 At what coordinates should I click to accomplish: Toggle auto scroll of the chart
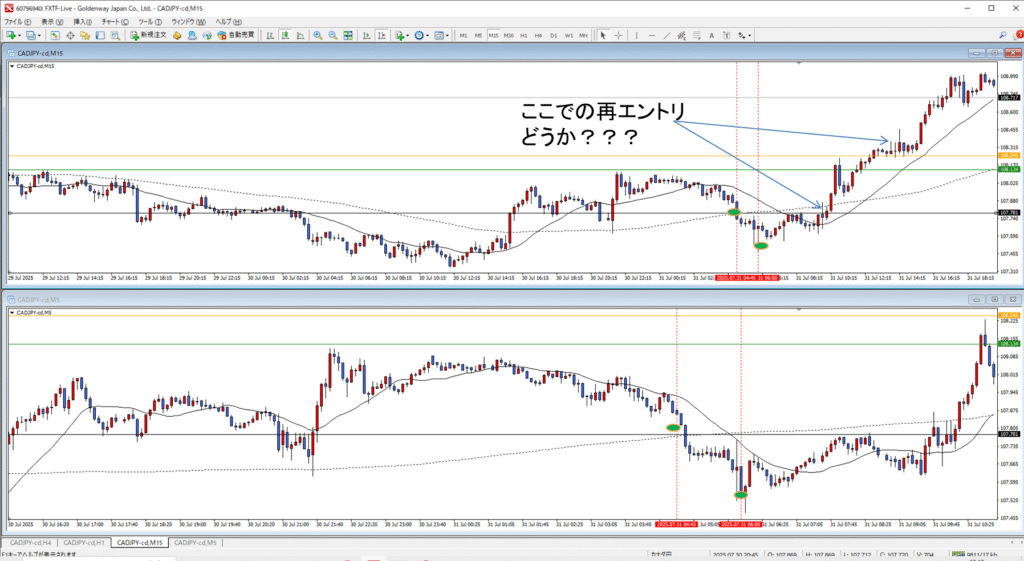pyautogui.click(x=366, y=35)
